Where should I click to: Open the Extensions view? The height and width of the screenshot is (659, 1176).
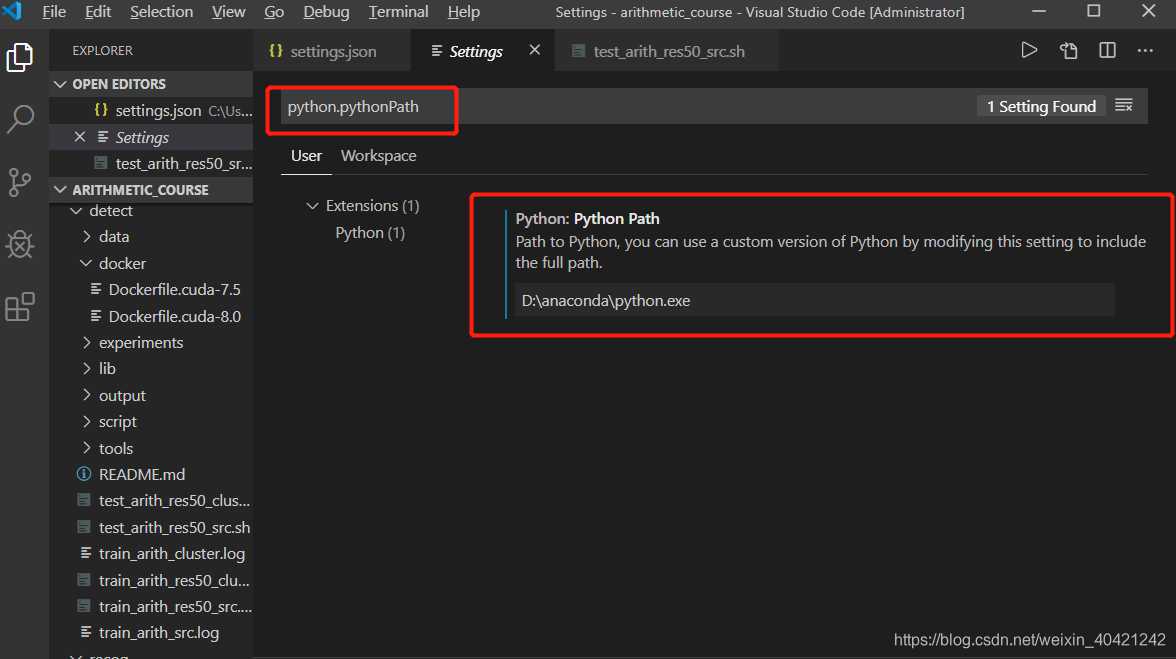point(20,307)
